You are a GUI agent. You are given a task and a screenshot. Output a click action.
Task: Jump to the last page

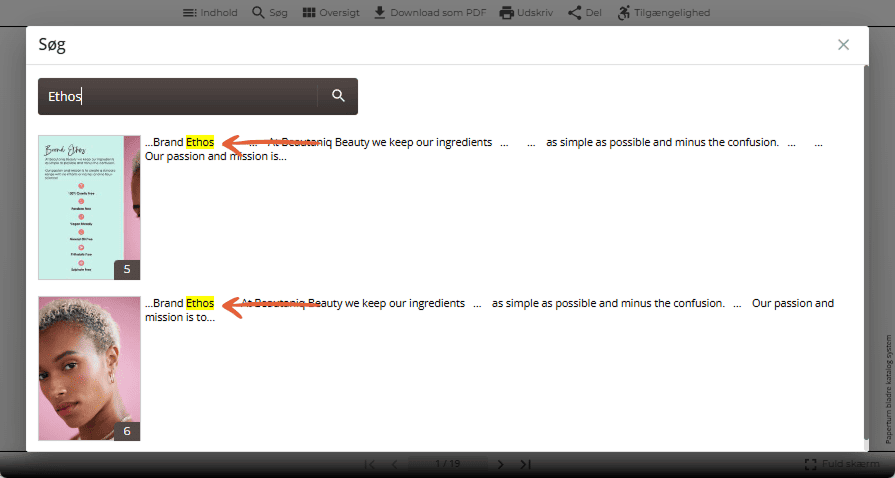[x=526, y=464]
